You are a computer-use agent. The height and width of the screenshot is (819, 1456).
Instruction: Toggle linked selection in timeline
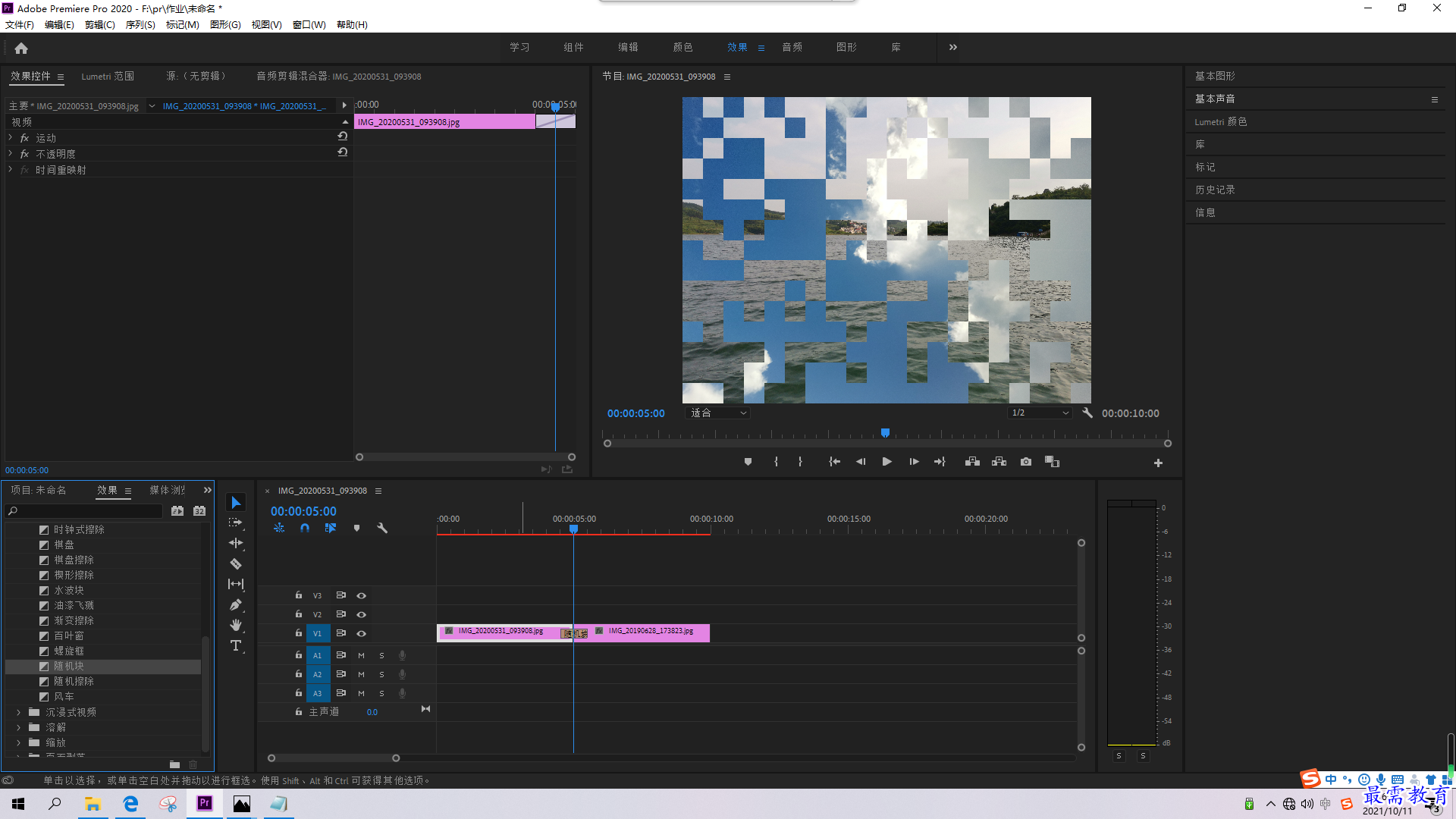[x=331, y=528]
